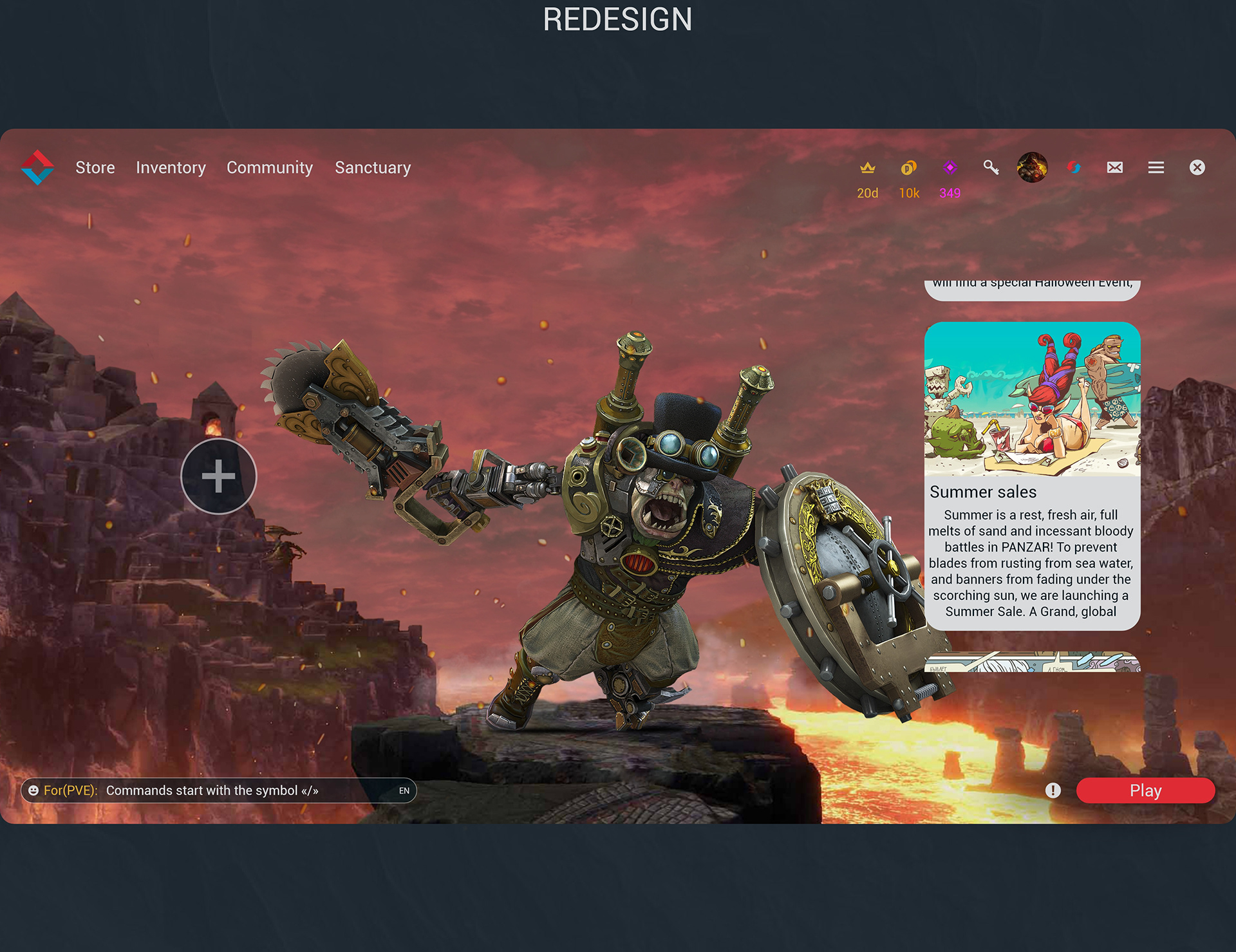1236x952 pixels.
Task: Select Inventory navigation menu item
Action: coord(170,167)
